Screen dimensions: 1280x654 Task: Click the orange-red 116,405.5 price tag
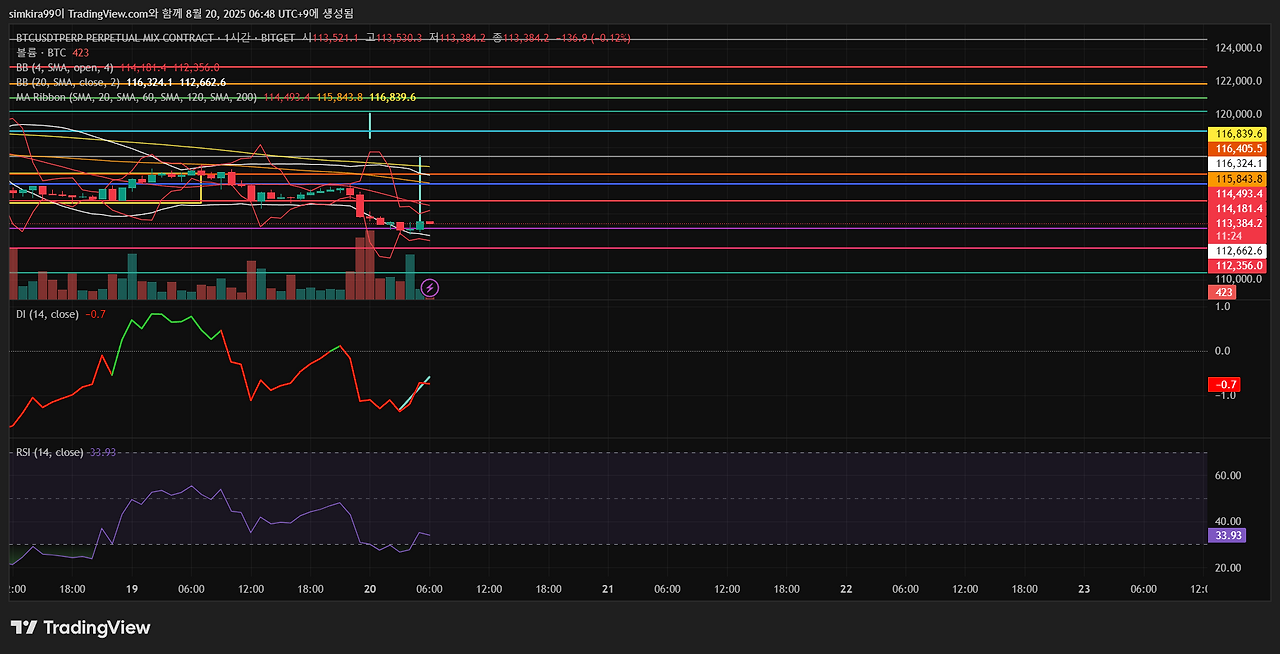(1239, 148)
